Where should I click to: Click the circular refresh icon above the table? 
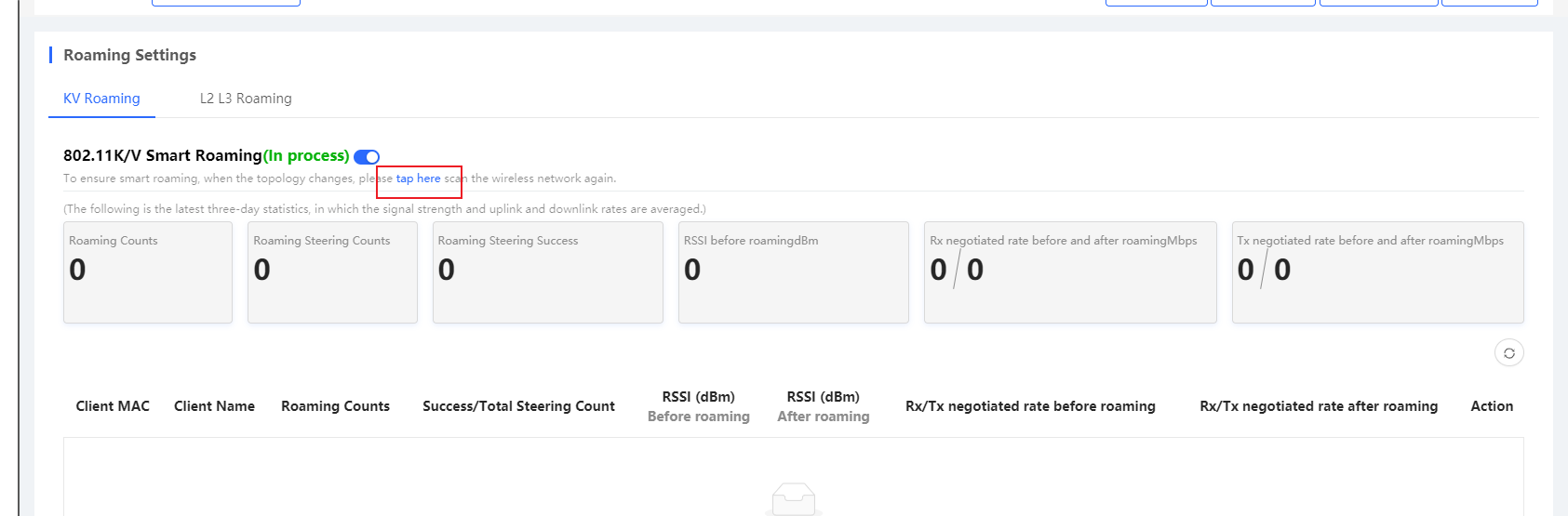1508,353
